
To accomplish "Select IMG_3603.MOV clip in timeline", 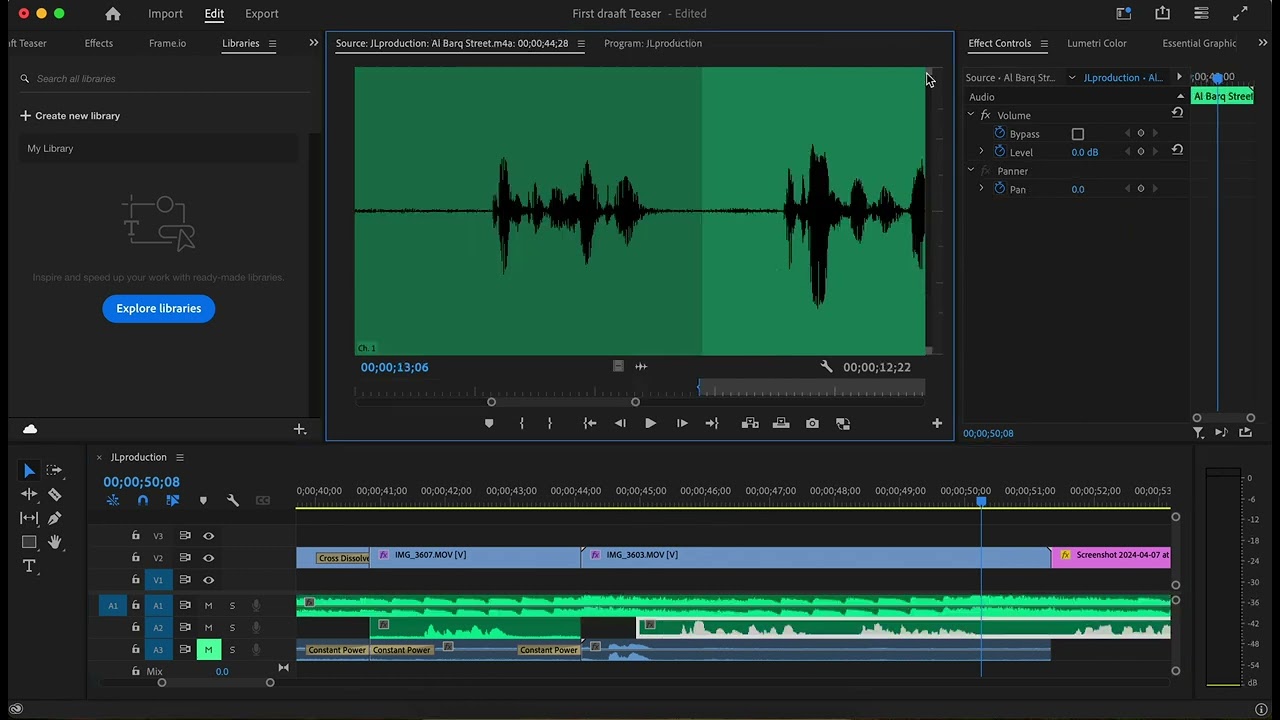I will pyautogui.click(x=815, y=557).
